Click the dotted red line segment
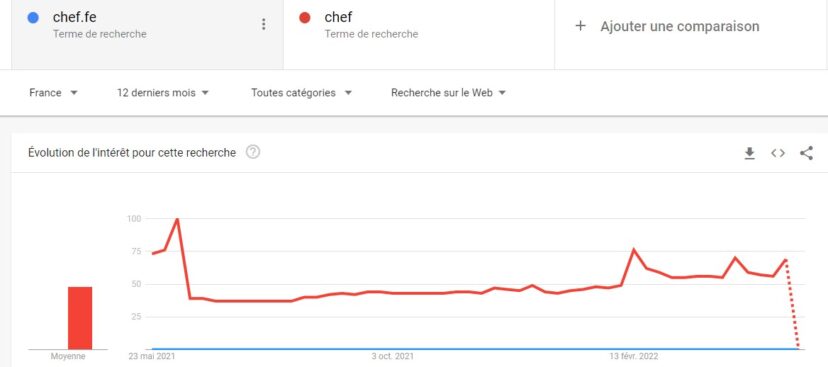This screenshot has height=367, width=828. [x=792, y=304]
